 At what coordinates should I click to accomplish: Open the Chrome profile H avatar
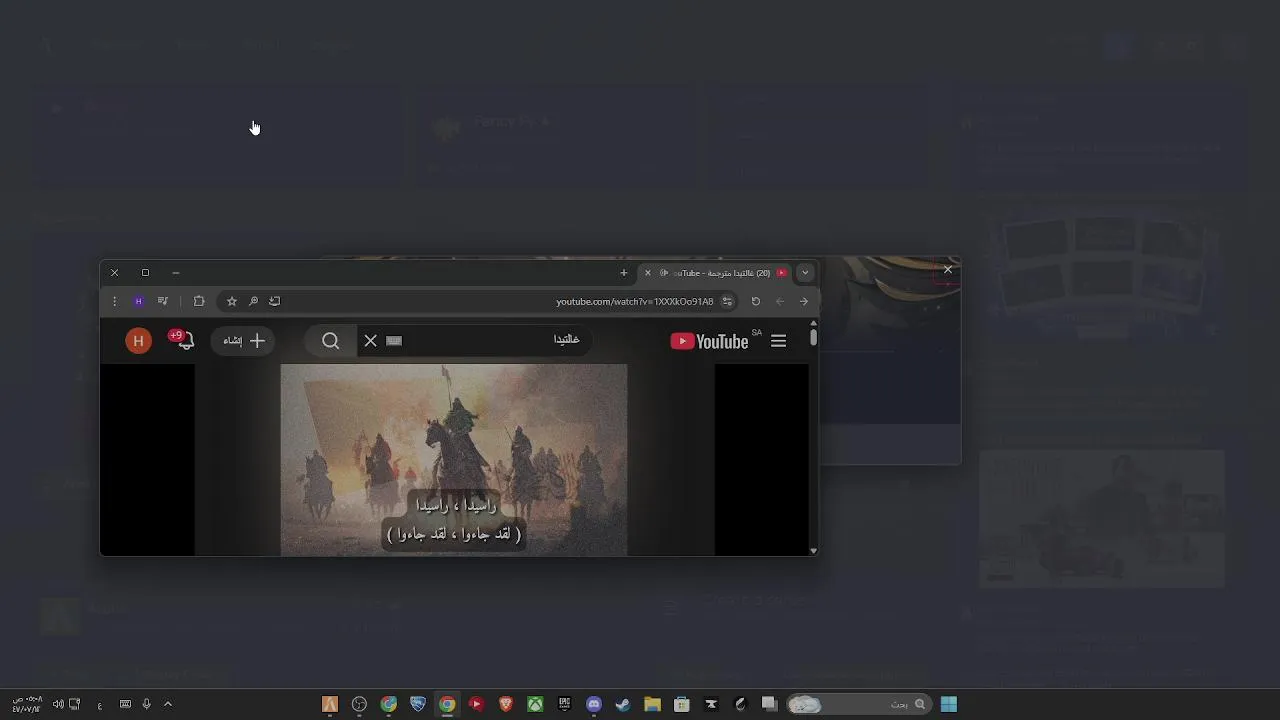point(138,301)
